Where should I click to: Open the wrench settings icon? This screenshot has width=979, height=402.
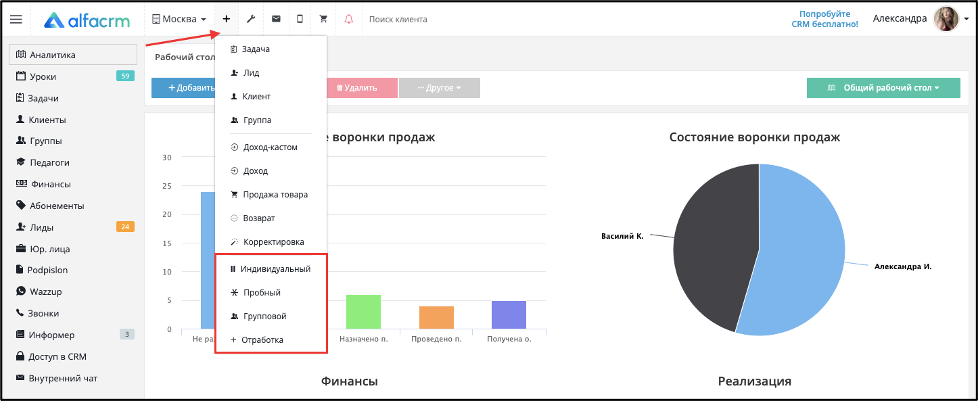point(251,19)
